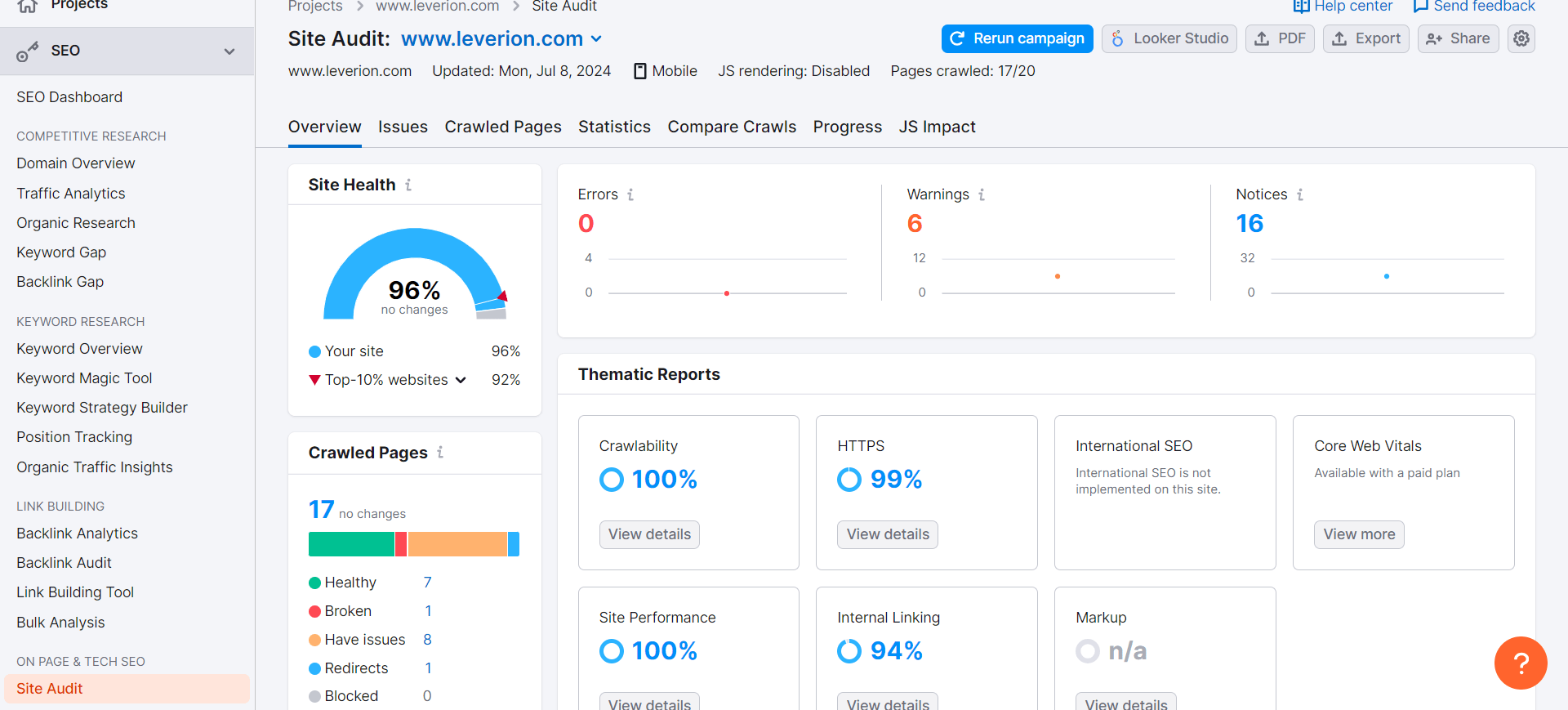Click the orange Have issues bar segment

pos(457,544)
